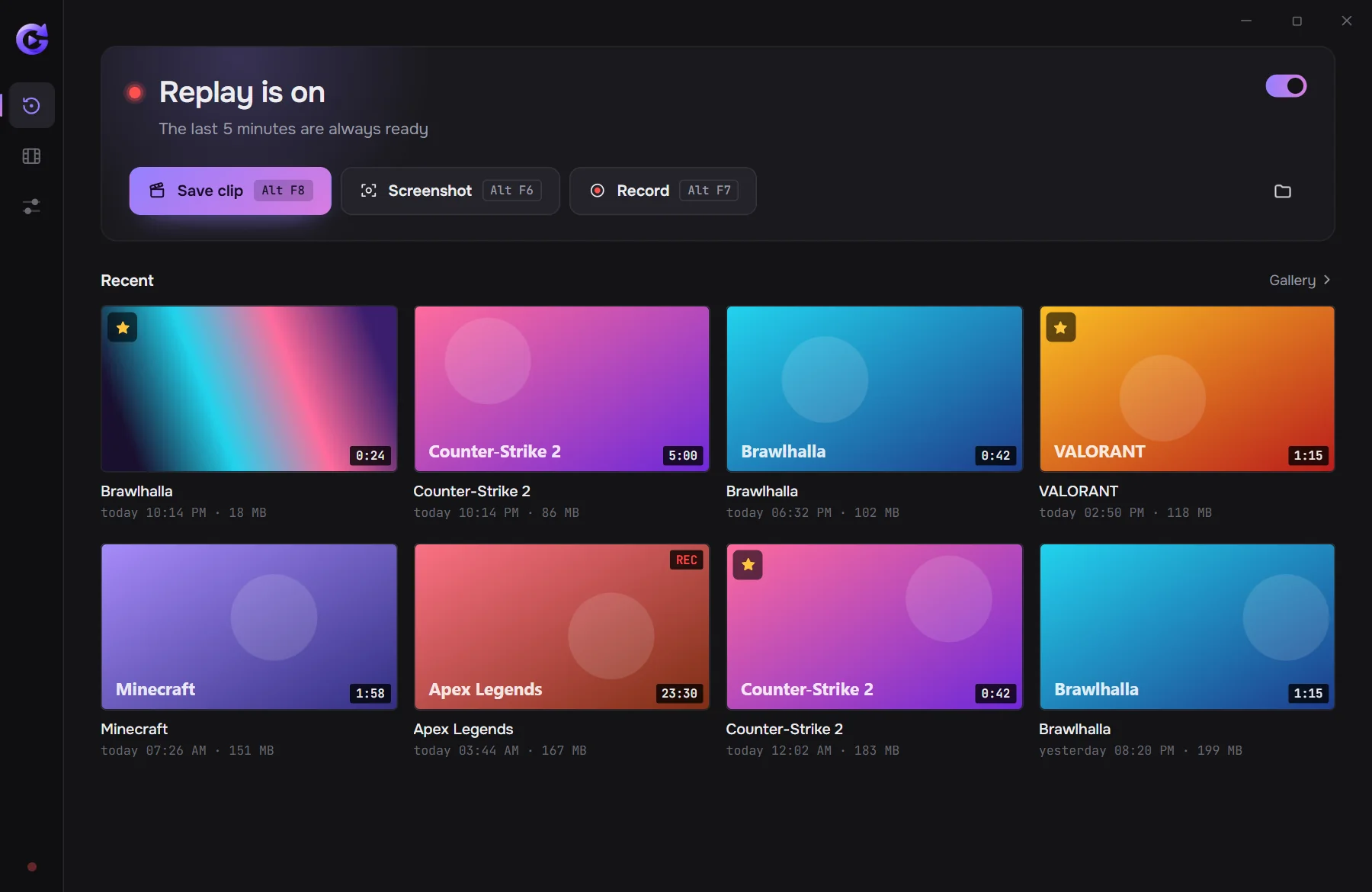Open the VALORANT 1:15 clip thumbnail

pyautogui.click(x=1187, y=389)
